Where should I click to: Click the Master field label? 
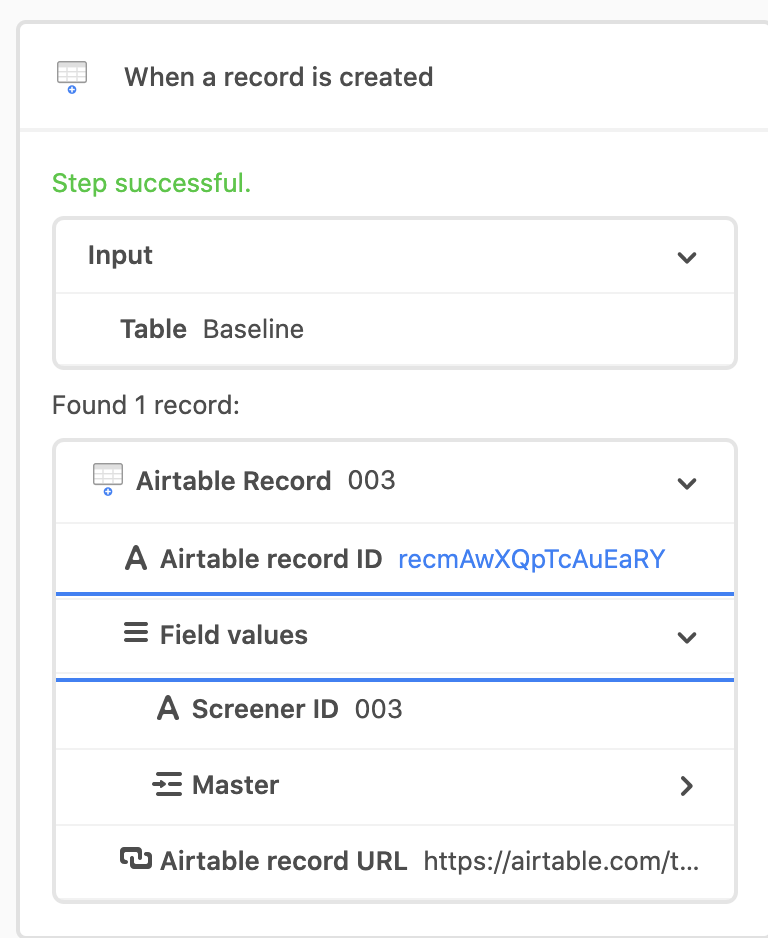point(236,785)
